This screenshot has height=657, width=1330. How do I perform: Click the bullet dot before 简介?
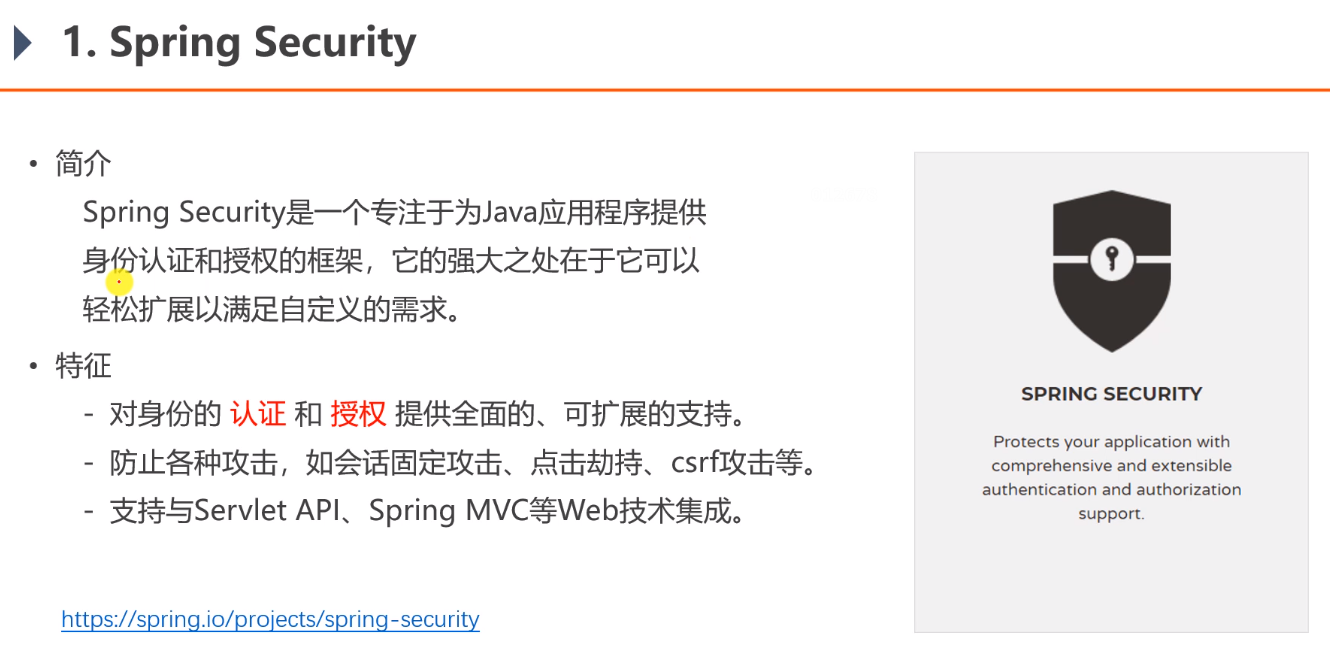[x=33, y=164]
